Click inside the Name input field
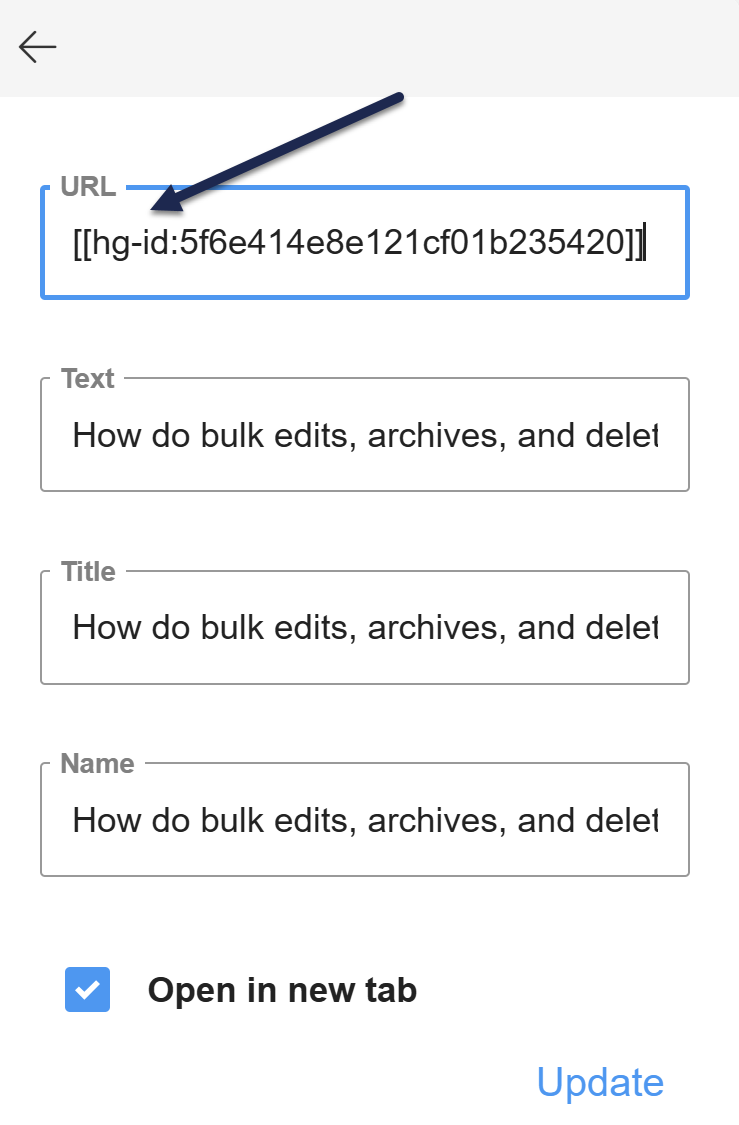Viewport: 739px width, 1125px height. (365, 821)
